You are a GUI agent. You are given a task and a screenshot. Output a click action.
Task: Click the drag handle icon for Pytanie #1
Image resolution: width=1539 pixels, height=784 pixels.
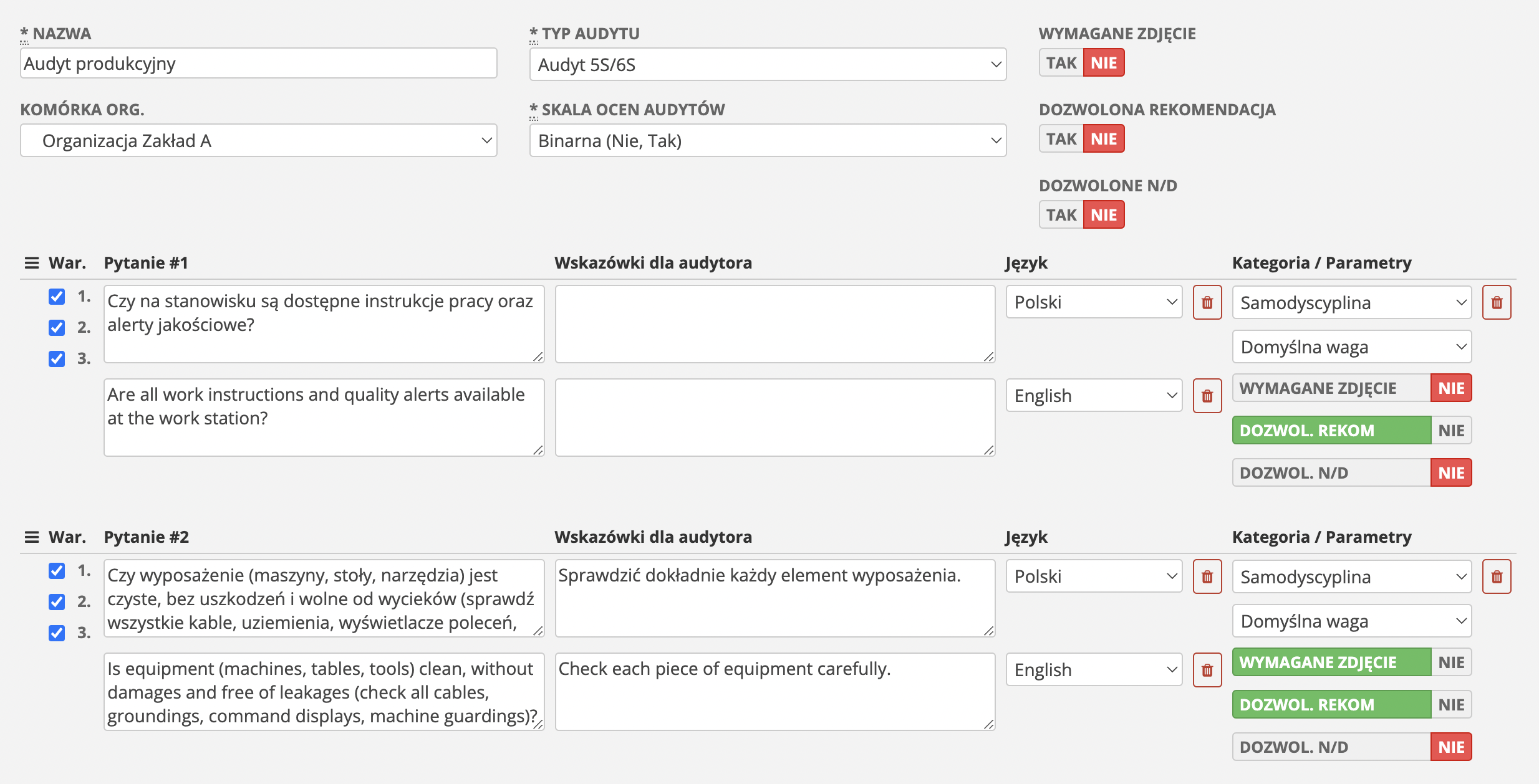point(30,263)
